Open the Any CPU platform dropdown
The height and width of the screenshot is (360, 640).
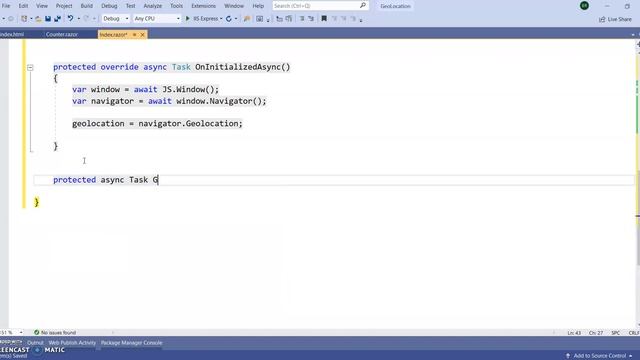(157, 19)
